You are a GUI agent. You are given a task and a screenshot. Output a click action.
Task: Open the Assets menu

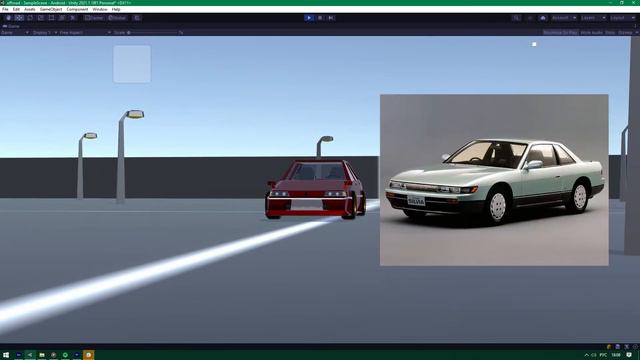coord(29,9)
